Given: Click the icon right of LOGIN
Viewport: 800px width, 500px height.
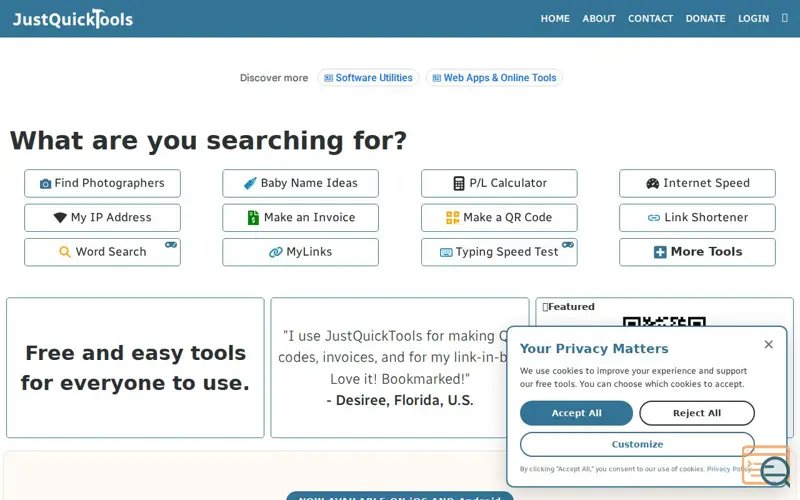Looking at the screenshot, I should (x=785, y=18).
